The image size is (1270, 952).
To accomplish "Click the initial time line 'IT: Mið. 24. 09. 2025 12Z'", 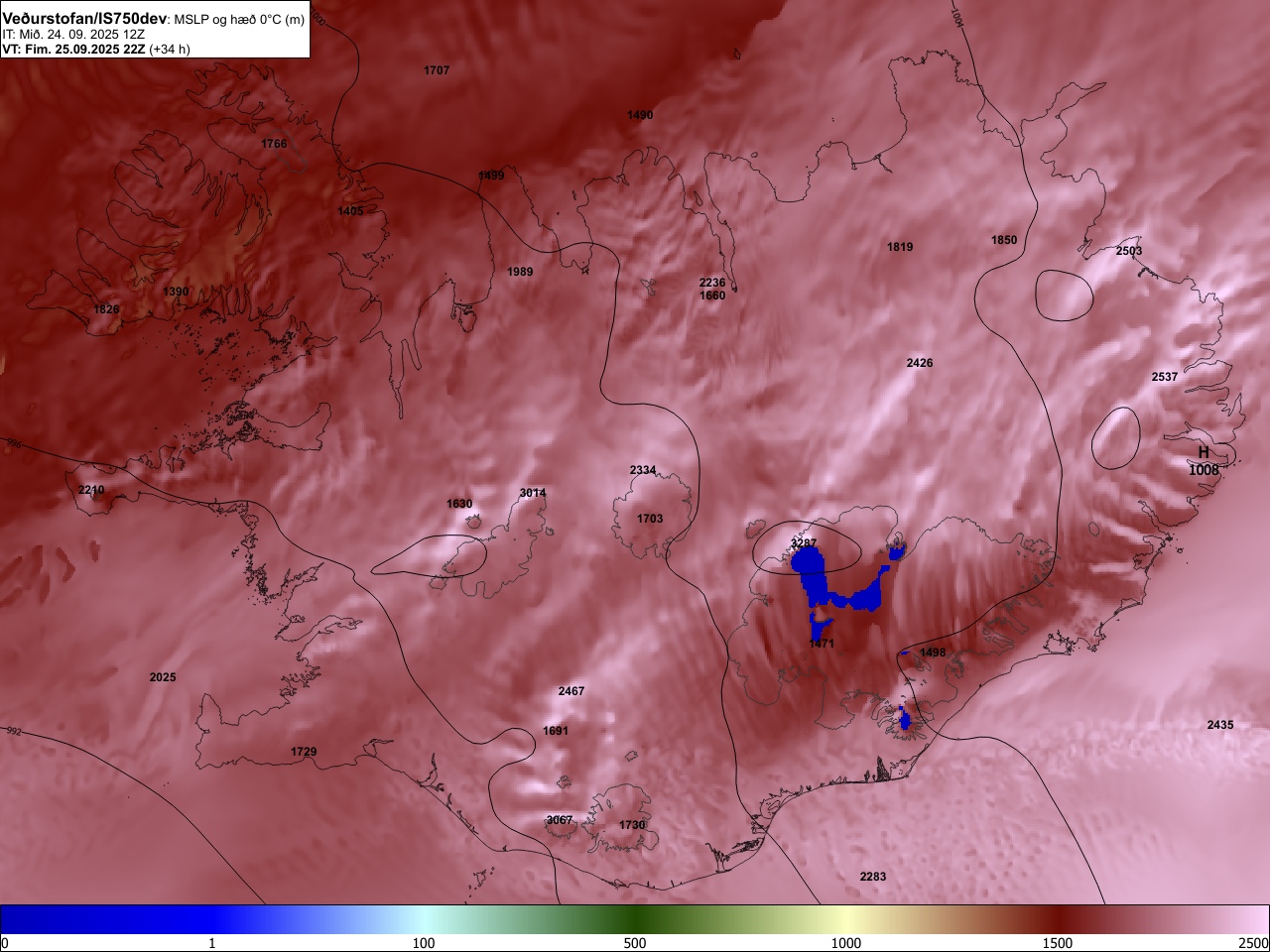I will click(x=73, y=34).
